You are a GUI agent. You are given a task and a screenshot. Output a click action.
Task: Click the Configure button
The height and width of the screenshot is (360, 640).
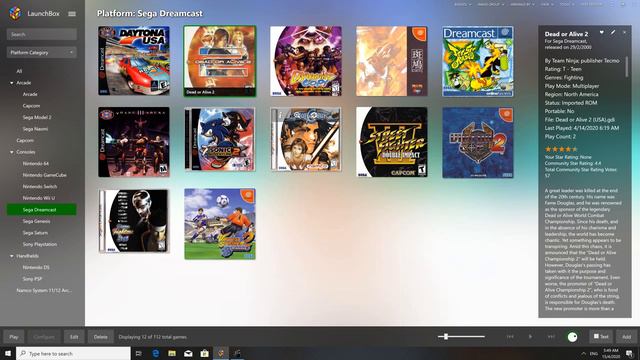44,337
